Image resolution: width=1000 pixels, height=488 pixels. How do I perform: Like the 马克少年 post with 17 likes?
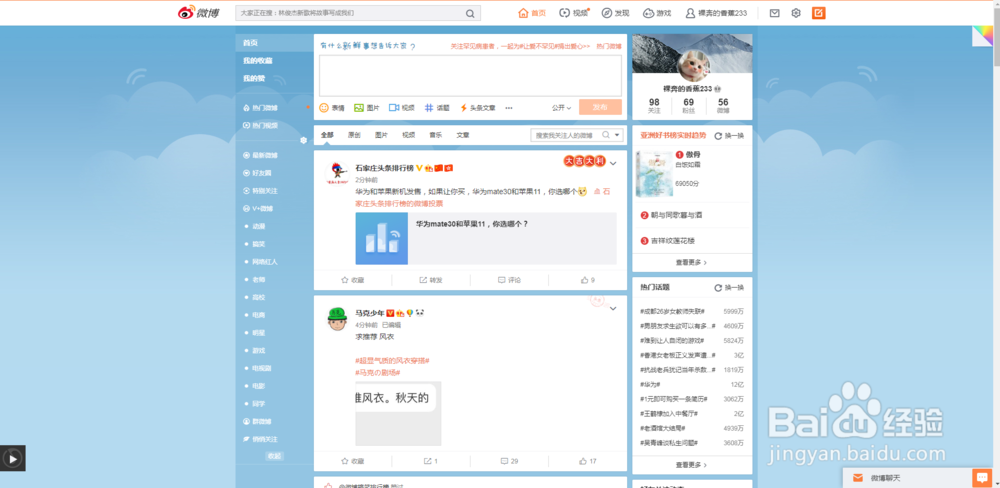tap(588, 461)
